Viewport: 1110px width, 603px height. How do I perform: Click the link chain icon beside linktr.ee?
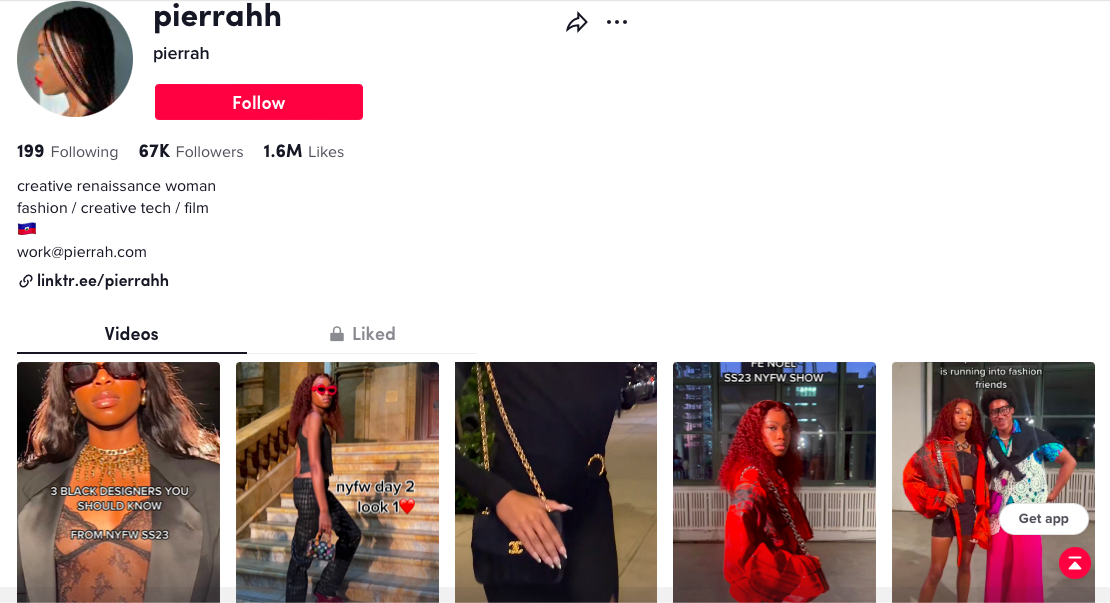pyautogui.click(x=25, y=281)
